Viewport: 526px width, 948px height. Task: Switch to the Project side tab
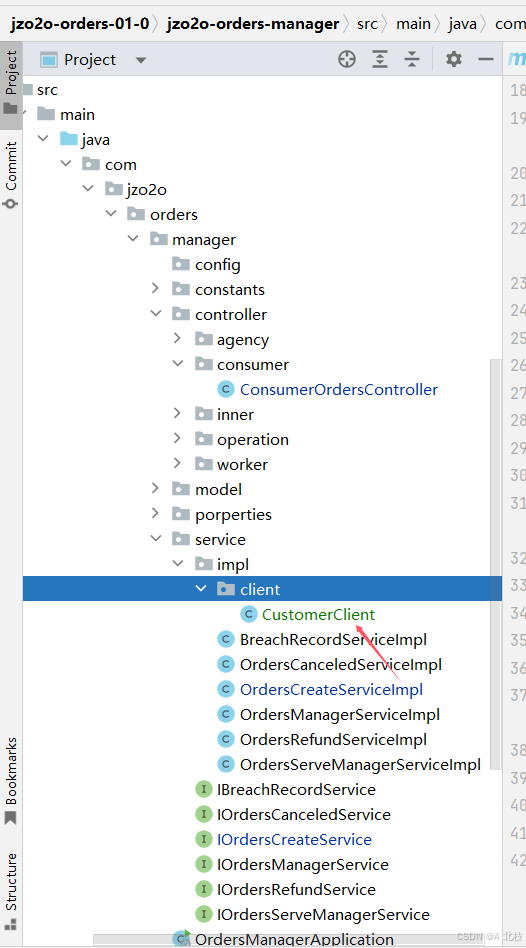coord(11,83)
